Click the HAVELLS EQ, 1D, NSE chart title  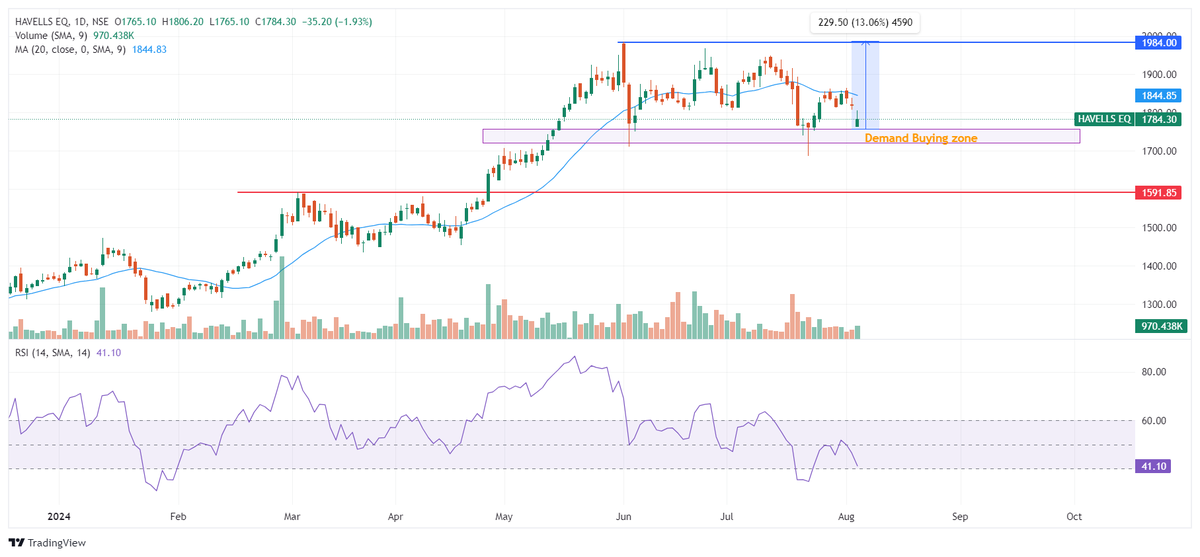[x=59, y=20]
